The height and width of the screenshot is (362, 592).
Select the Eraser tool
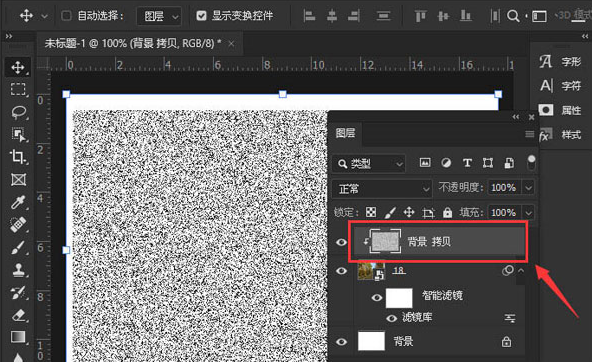(18, 315)
